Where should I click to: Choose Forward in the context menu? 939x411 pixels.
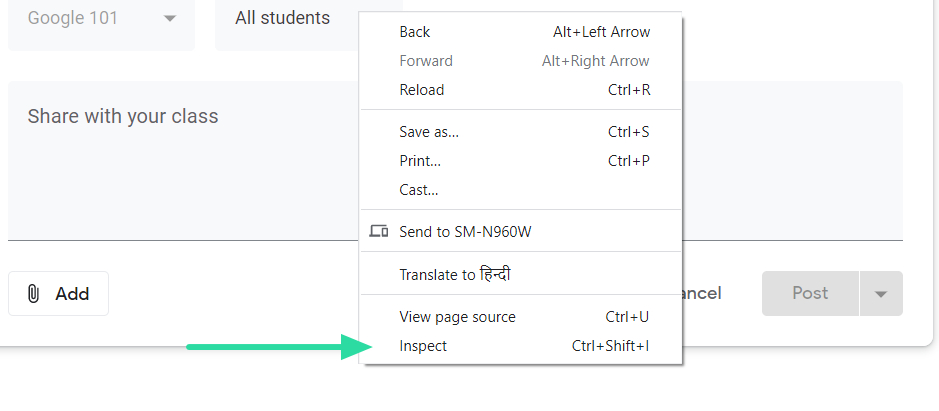[x=426, y=61]
